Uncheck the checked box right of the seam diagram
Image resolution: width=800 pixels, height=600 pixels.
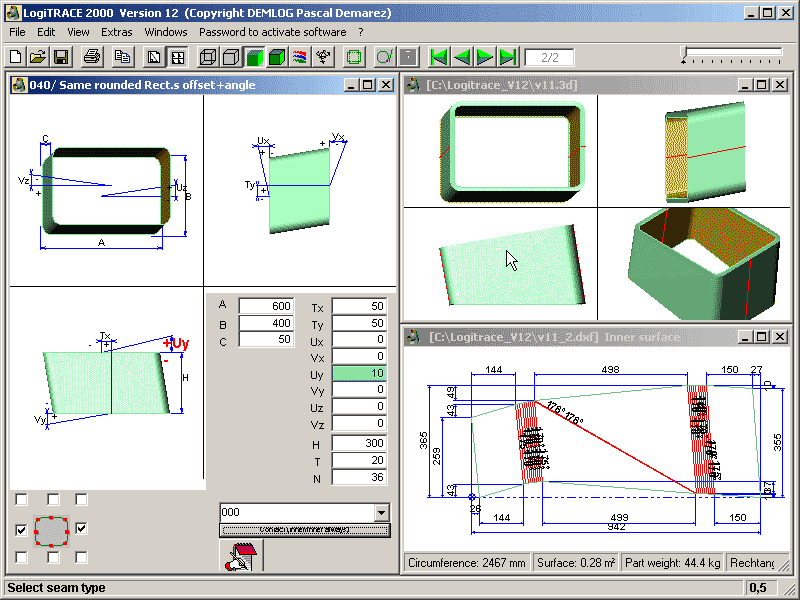pos(81,529)
